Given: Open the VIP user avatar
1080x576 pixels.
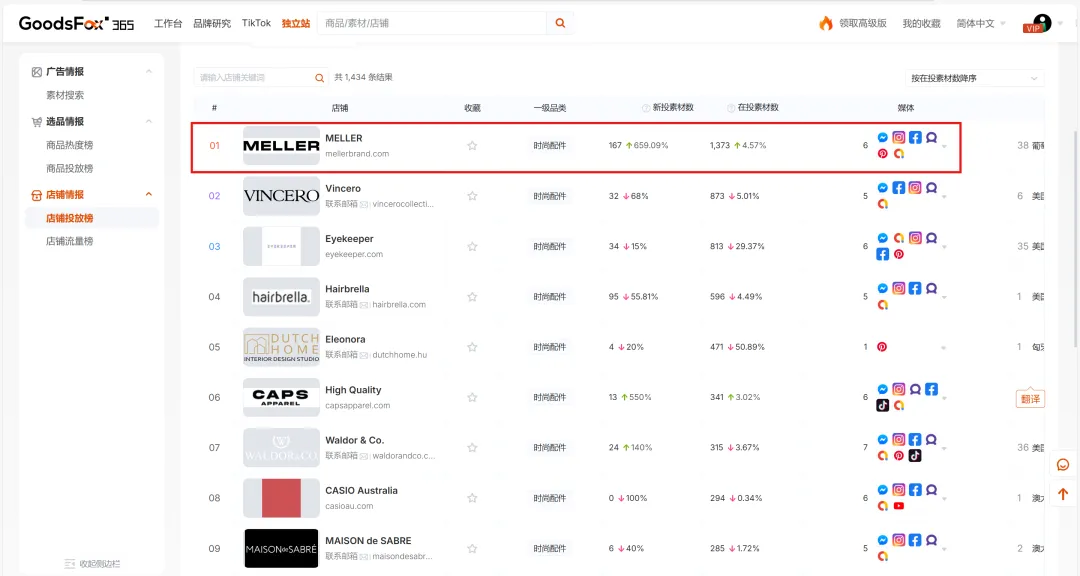Looking at the screenshot, I should pos(1041,23).
